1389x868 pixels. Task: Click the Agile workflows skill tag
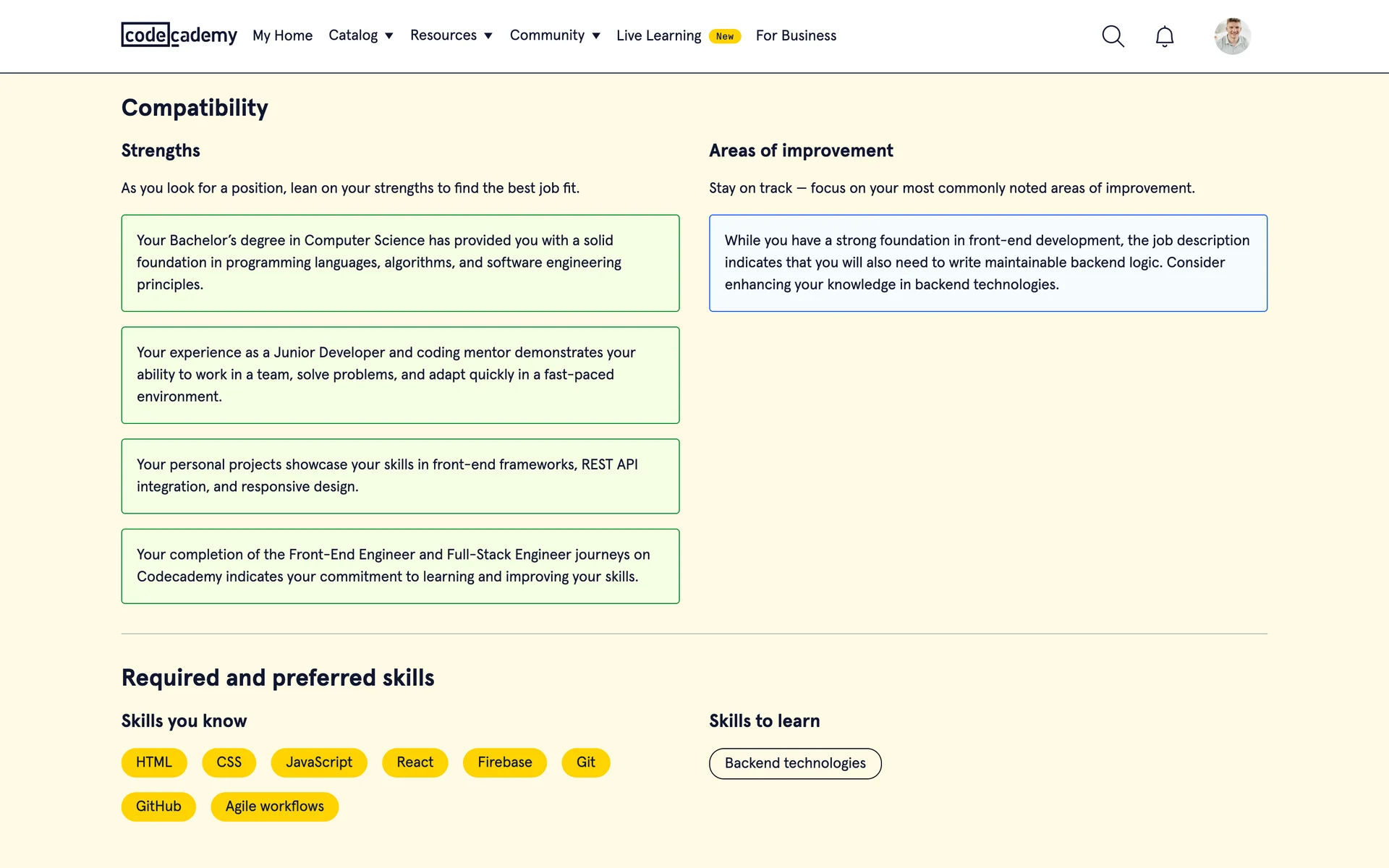pyautogui.click(x=274, y=807)
